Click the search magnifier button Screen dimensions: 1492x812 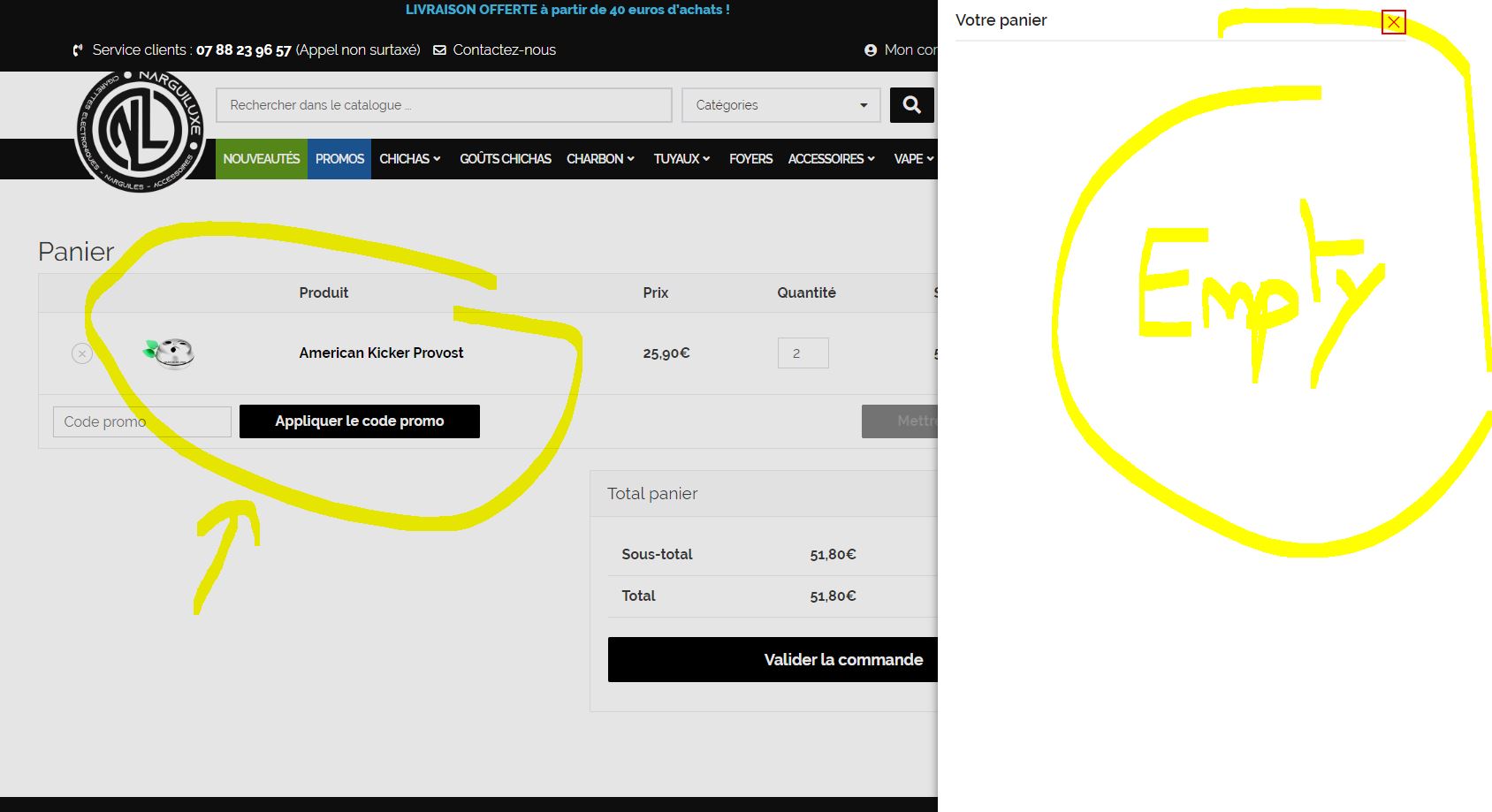point(911,105)
